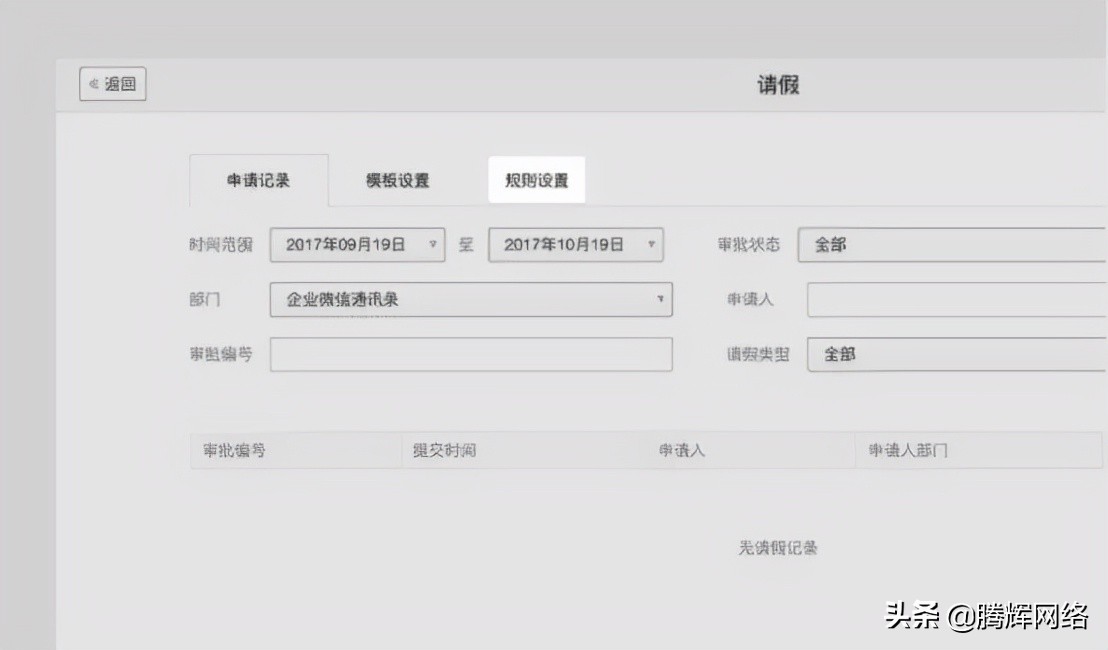Click the 申请人部门 table column header
Screen dimensions: 1108x650
coord(903,450)
